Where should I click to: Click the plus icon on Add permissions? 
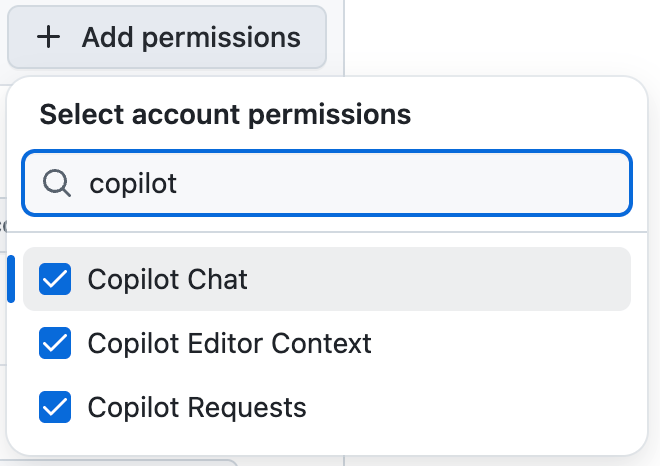(x=47, y=38)
